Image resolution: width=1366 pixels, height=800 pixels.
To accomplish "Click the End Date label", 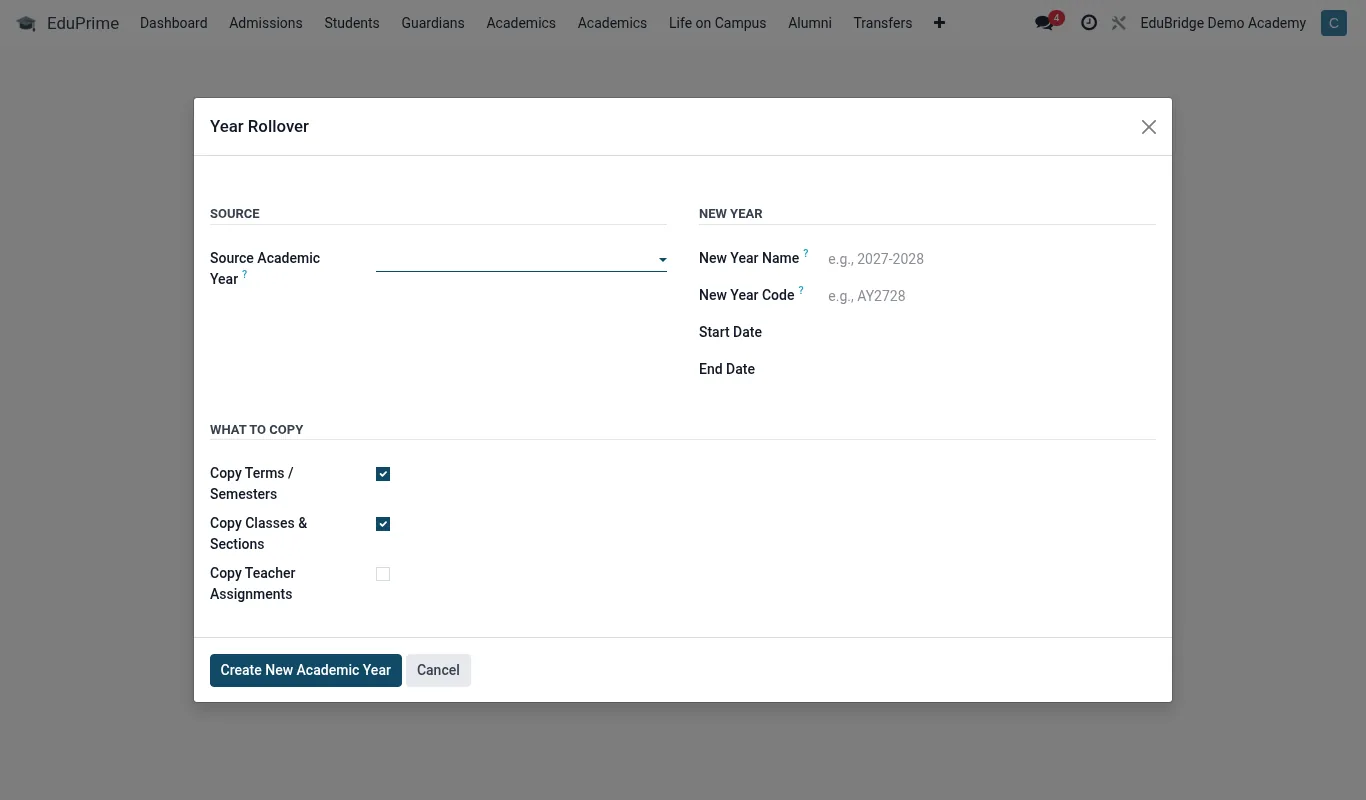I will click(727, 369).
